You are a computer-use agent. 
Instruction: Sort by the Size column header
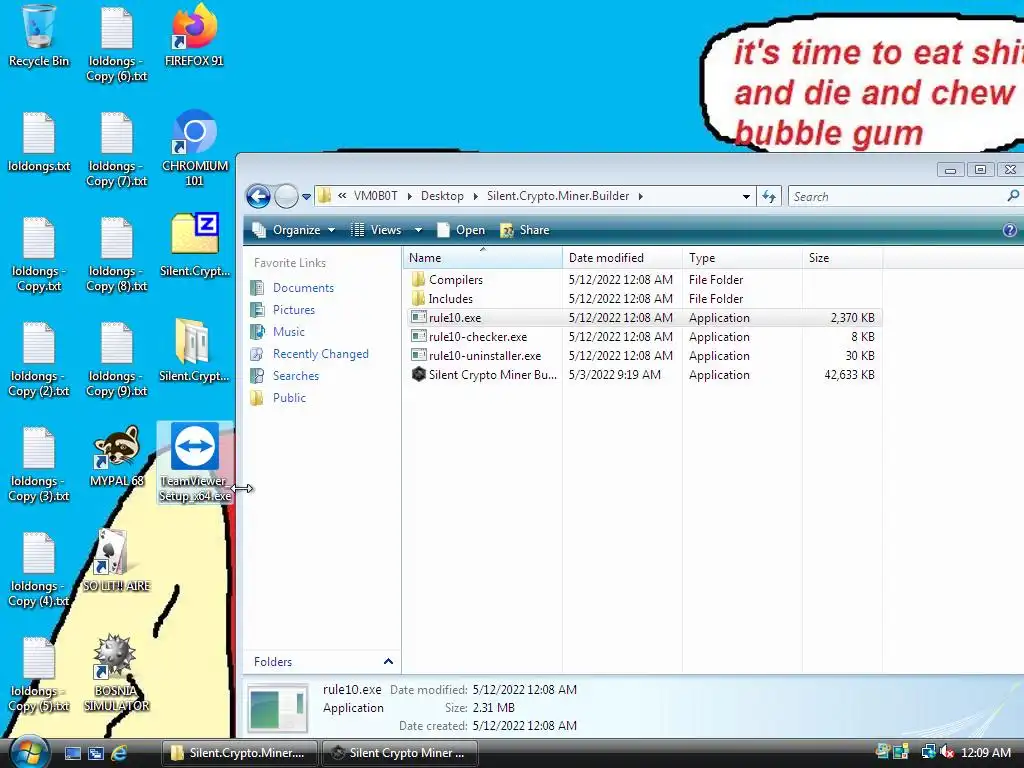[842, 258]
